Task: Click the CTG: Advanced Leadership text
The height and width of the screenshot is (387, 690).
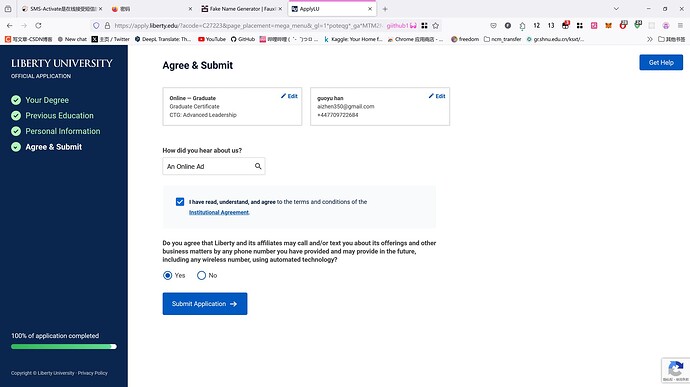Action: [x=203, y=114]
